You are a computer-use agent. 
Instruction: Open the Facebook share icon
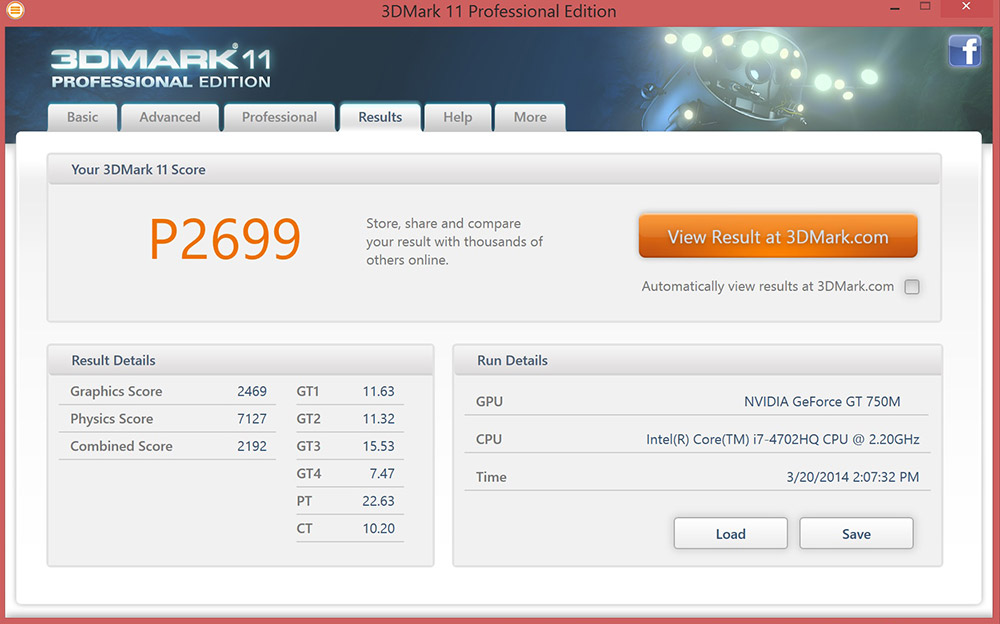point(964,50)
